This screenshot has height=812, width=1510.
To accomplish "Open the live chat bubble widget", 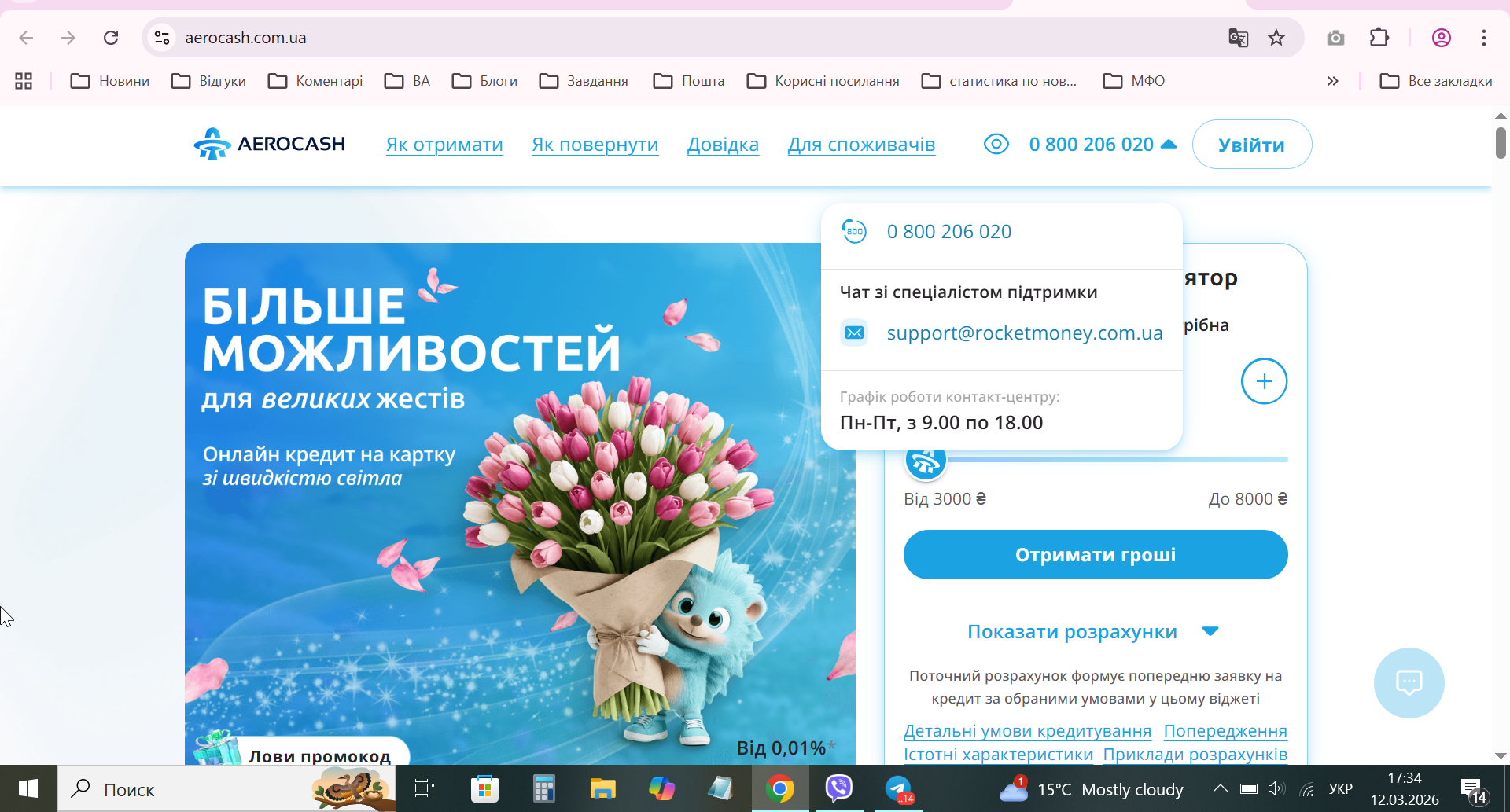I will pyautogui.click(x=1409, y=682).
